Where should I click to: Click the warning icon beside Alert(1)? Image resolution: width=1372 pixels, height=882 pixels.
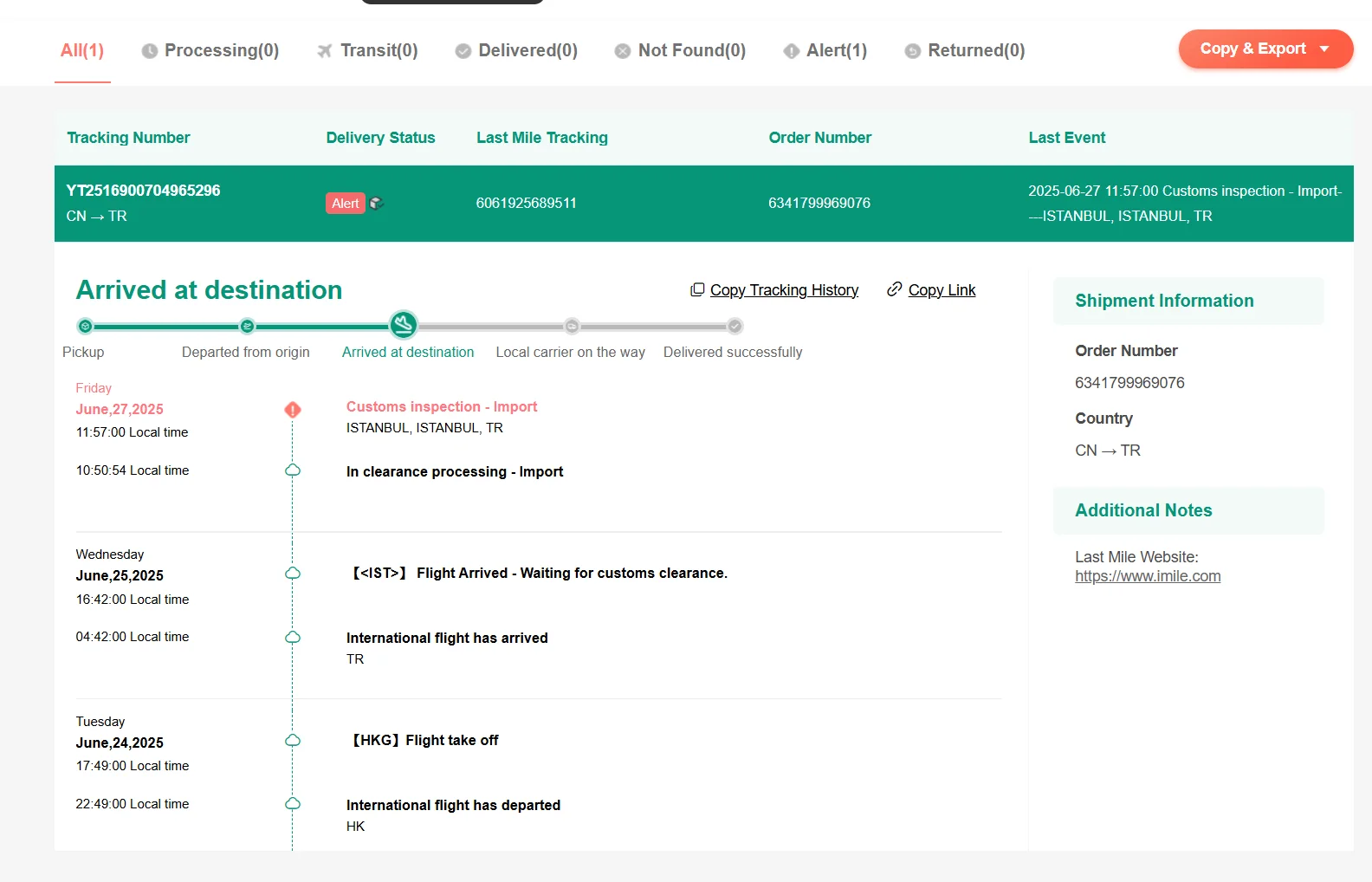(x=791, y=51)
